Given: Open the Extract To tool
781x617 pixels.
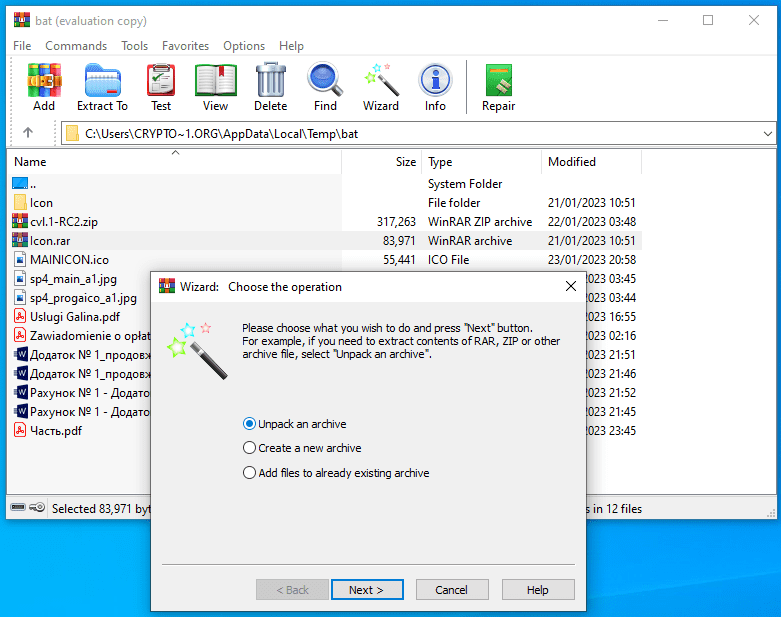Looking at the screenshot, I should [102, 87].
